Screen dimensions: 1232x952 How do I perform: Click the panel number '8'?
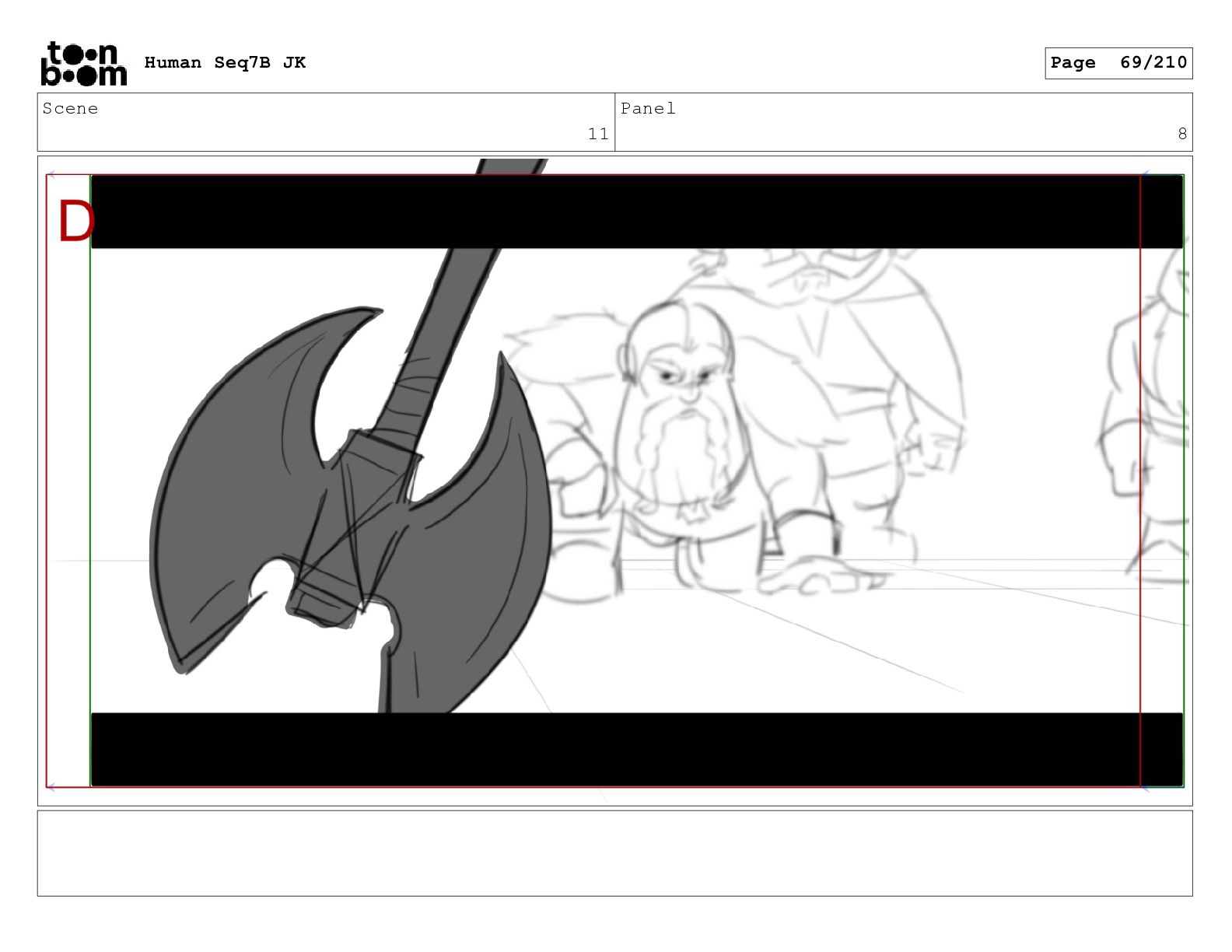pos(1182,134)
